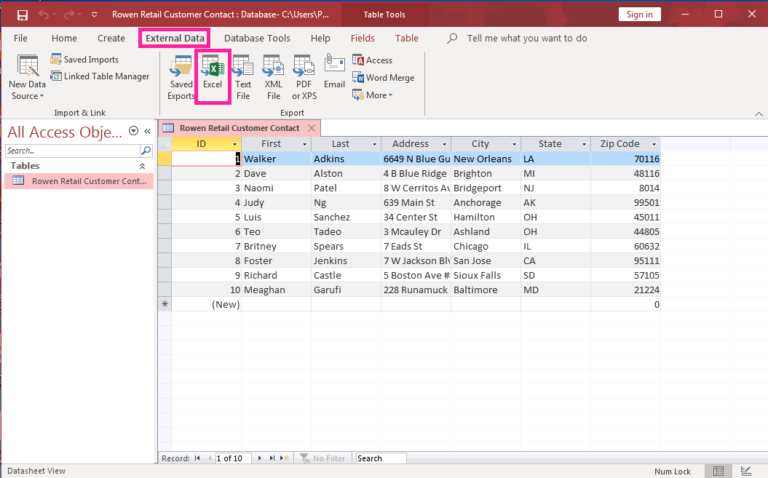The image size is (768, 478).
Task: Open the Create ribbon tab
Action: click(x=111, y=38)
